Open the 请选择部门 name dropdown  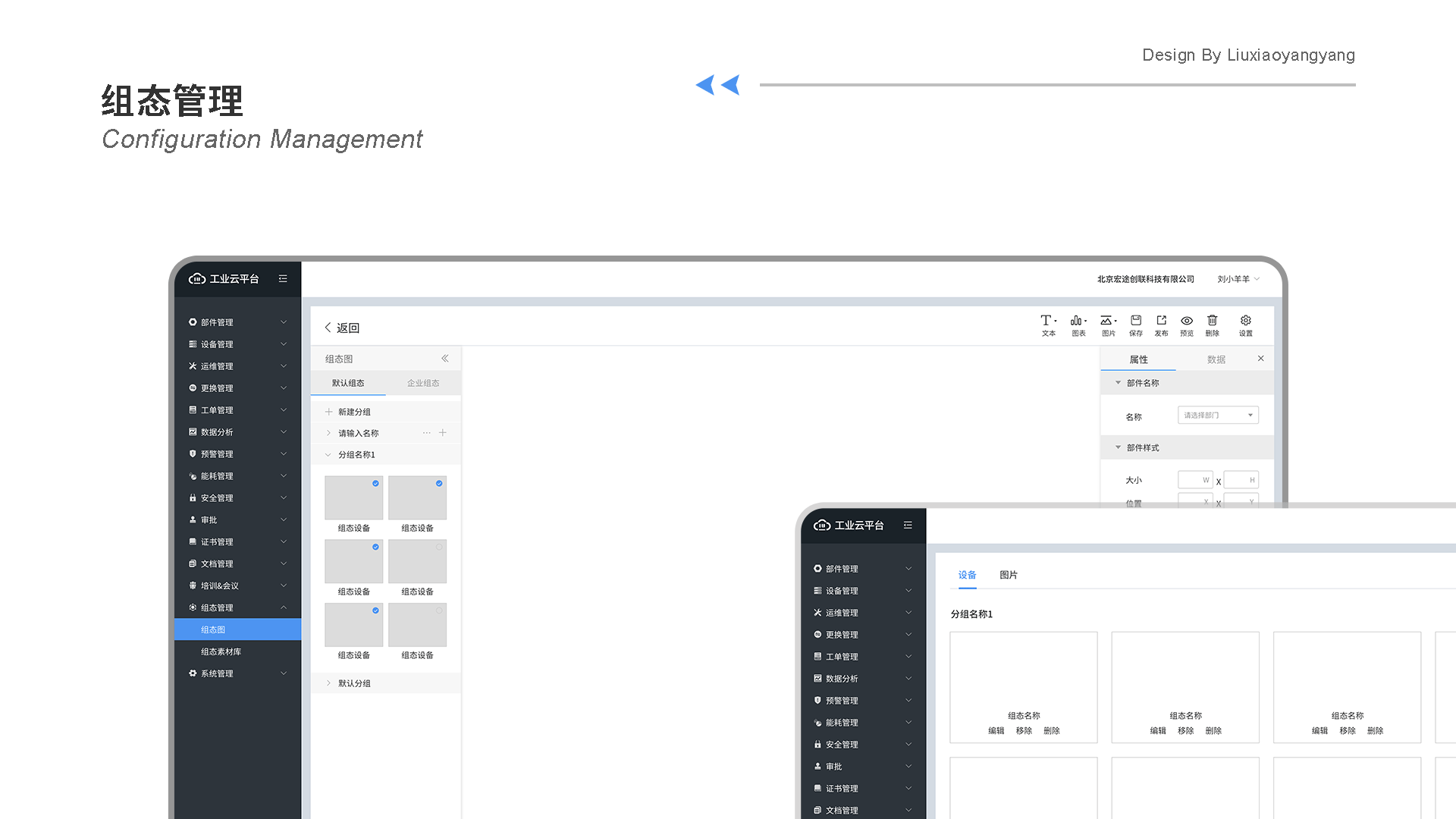tap(1218, 415)
